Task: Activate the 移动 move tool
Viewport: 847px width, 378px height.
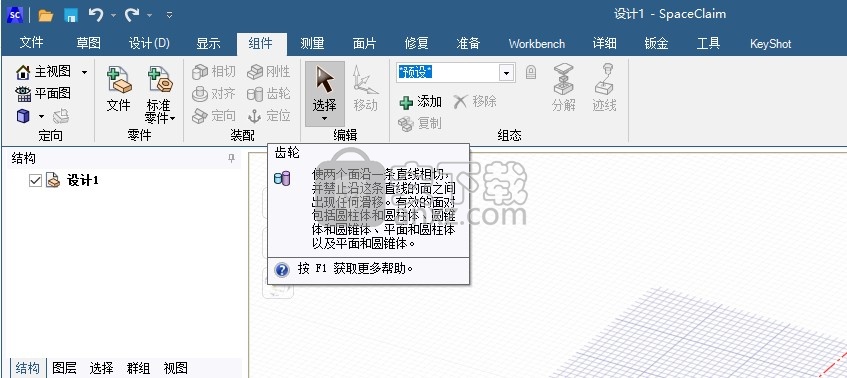Action: [x=366, y=88]
